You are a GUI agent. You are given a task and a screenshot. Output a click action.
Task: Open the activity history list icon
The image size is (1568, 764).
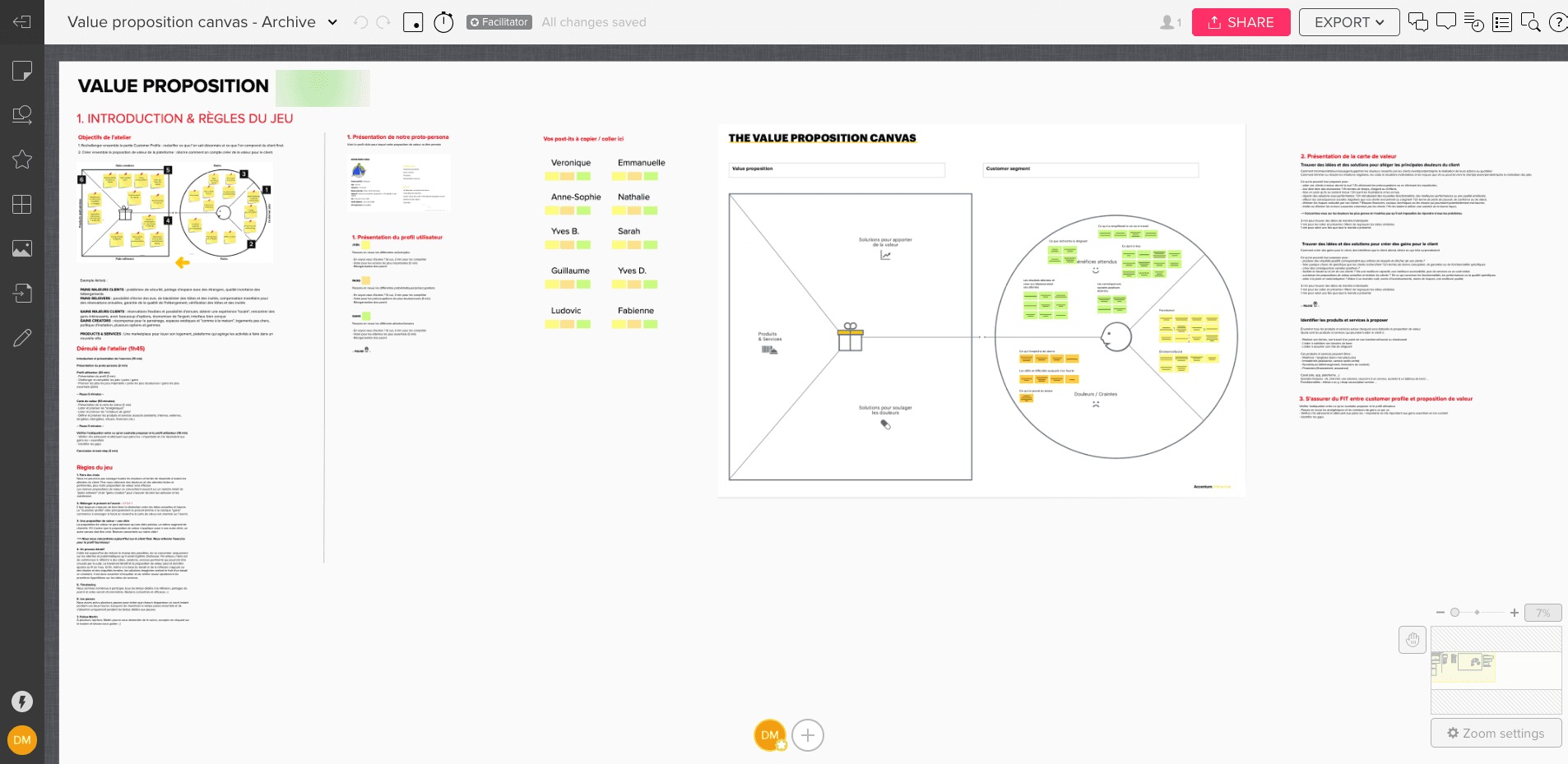1474,22
